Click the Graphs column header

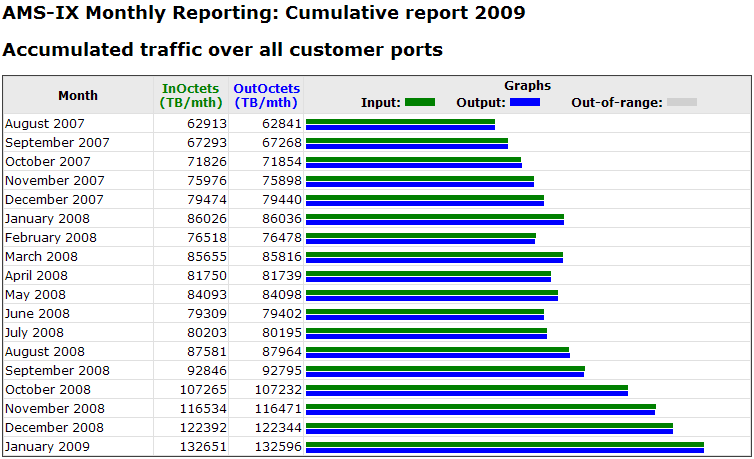tap(528, 86)
